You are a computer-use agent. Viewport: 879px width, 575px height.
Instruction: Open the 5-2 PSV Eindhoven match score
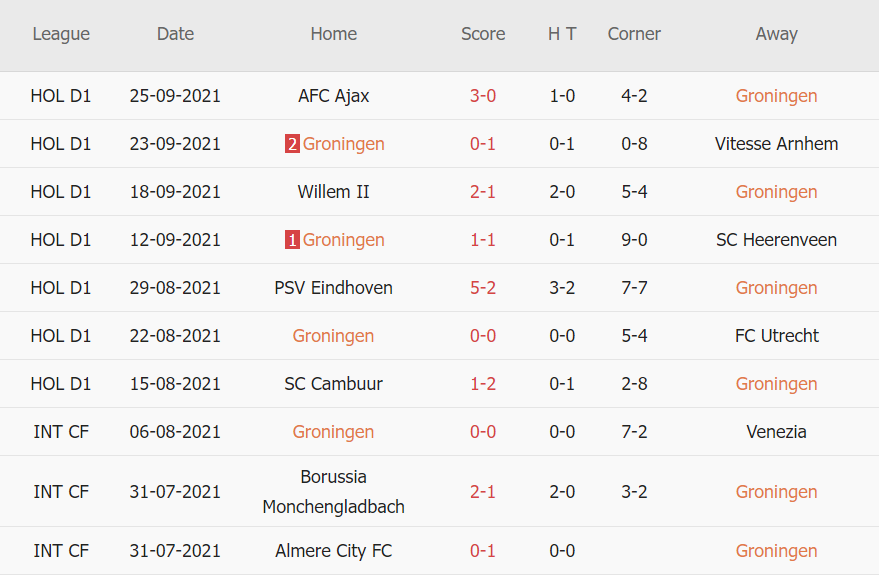483,288
